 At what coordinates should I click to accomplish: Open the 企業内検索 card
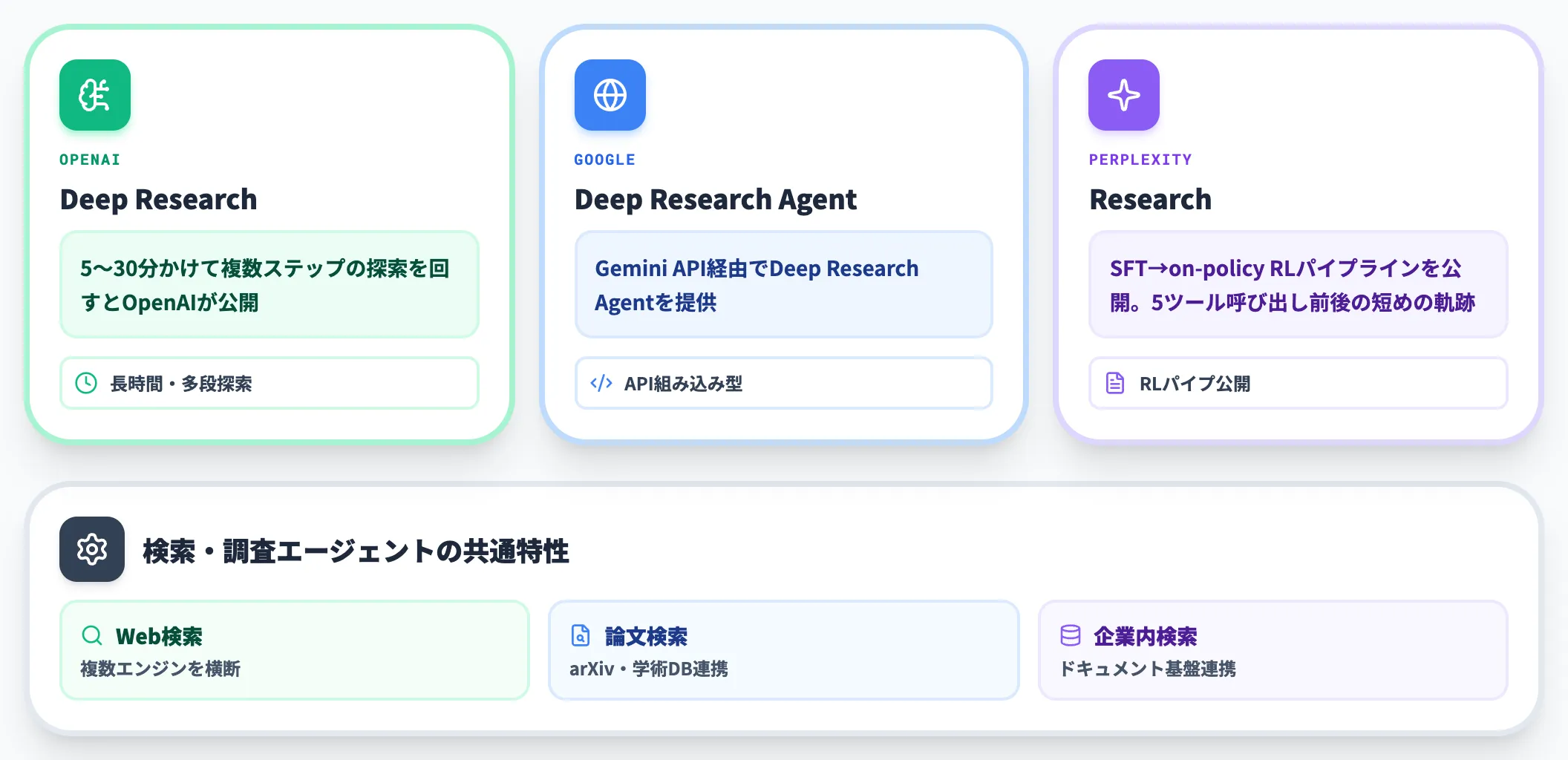point(1273,650)
